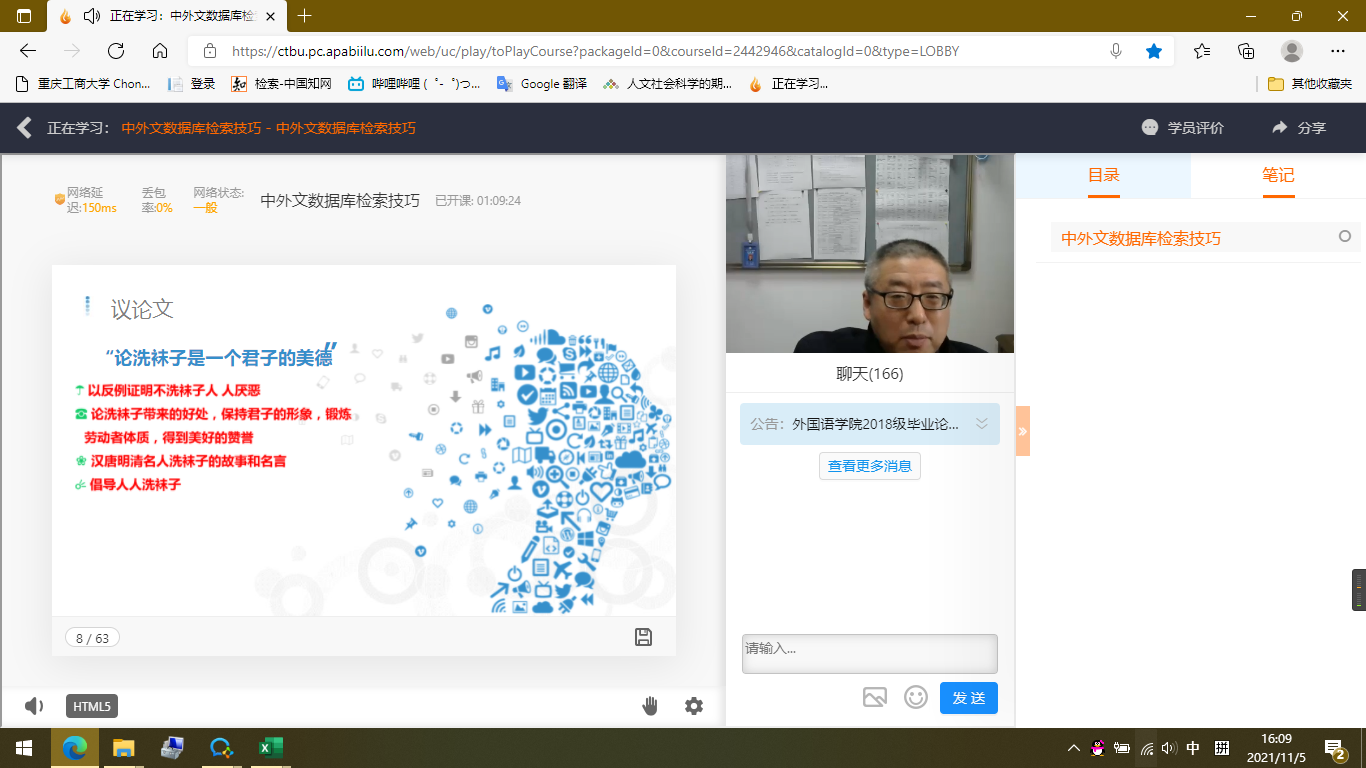Click the 发送 button
Screen dimensions: 1366x768
point(968,697)
